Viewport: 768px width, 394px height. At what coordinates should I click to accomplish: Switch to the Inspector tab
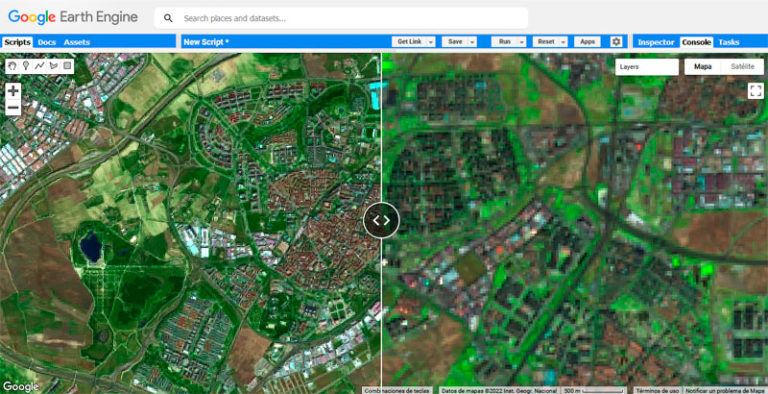pos(656,42)
